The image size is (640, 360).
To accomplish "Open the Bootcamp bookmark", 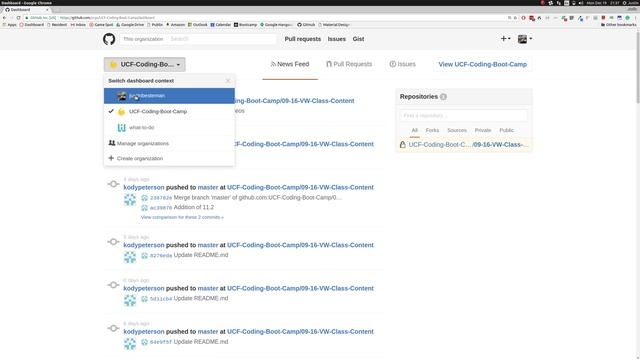I will 245,25.
